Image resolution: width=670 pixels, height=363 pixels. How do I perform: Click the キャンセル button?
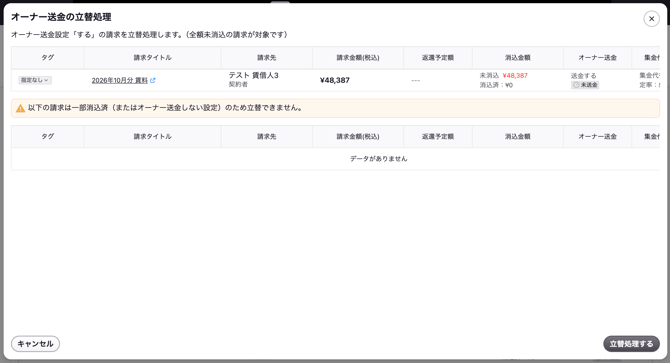35,344
